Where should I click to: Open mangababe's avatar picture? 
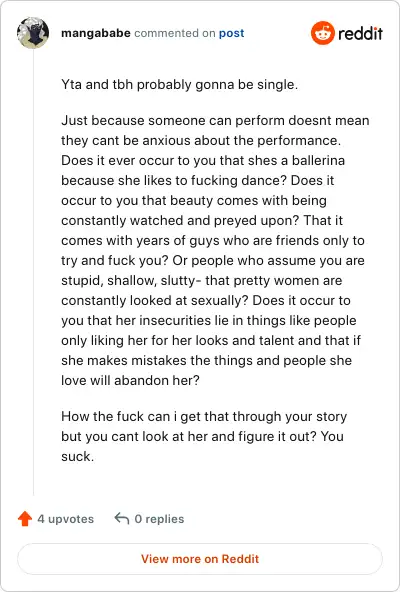33,33
